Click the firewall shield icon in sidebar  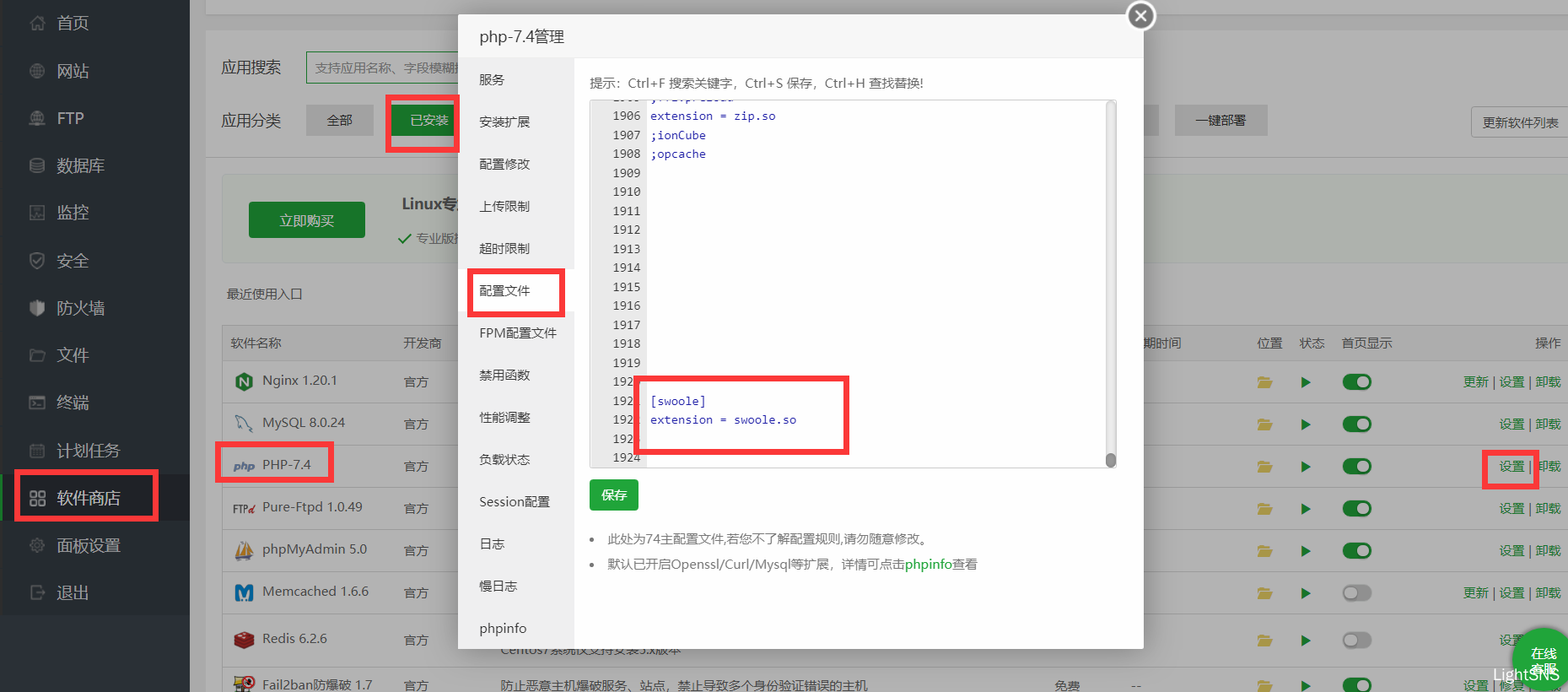pos(37,308)
